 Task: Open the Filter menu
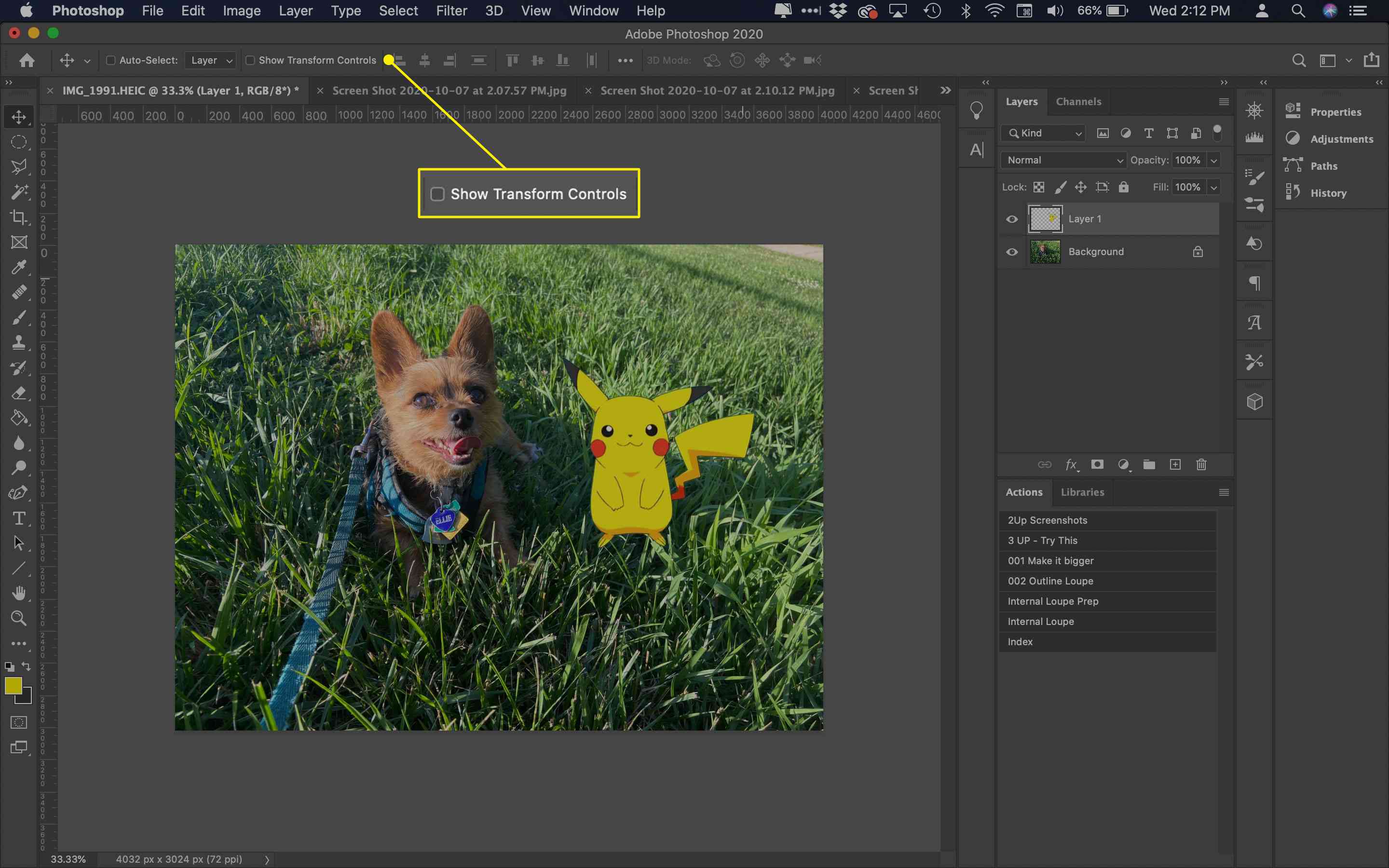pyautogui.click(x=451, y=11)
